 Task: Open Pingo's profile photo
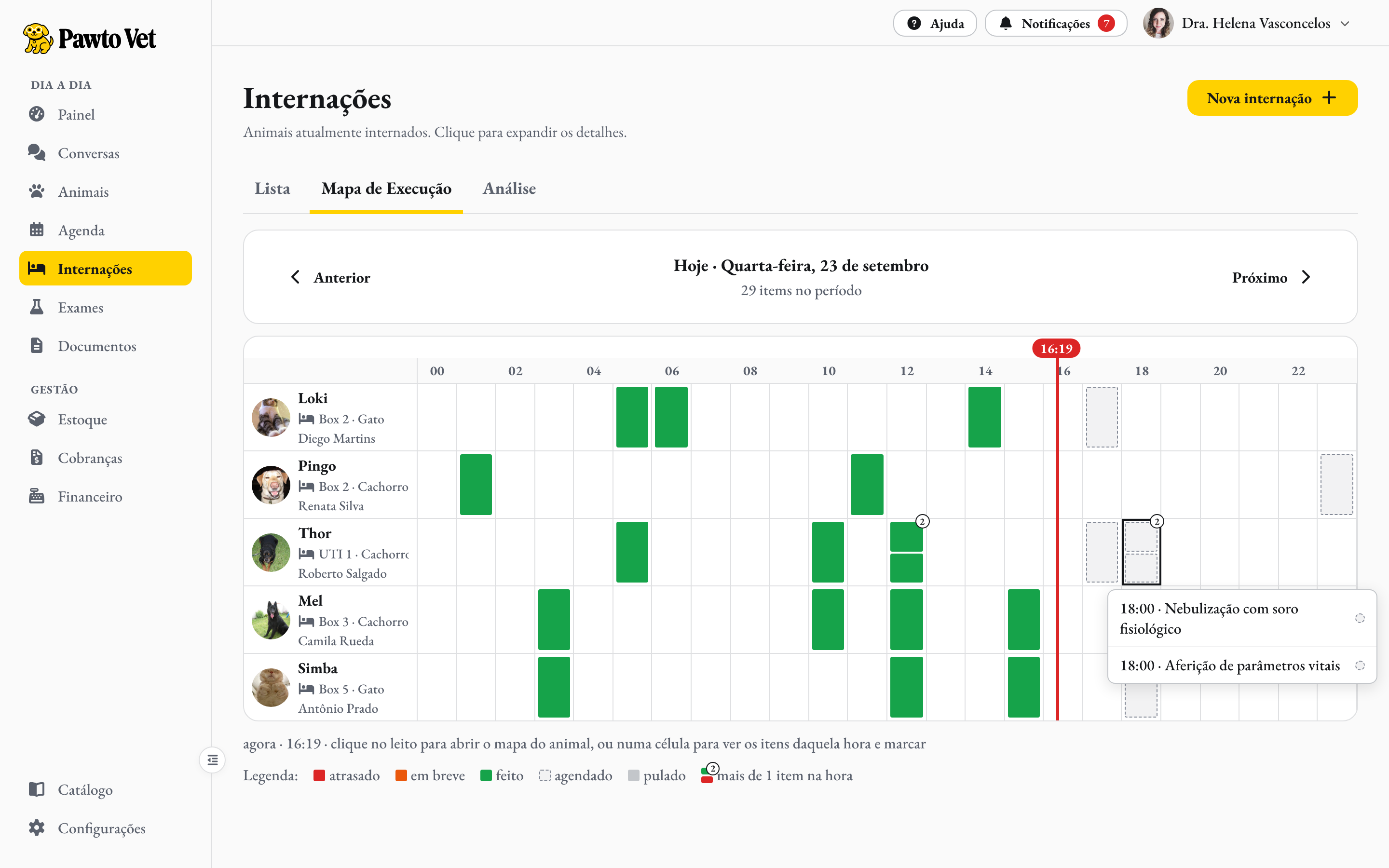click(x=271, y=485)
